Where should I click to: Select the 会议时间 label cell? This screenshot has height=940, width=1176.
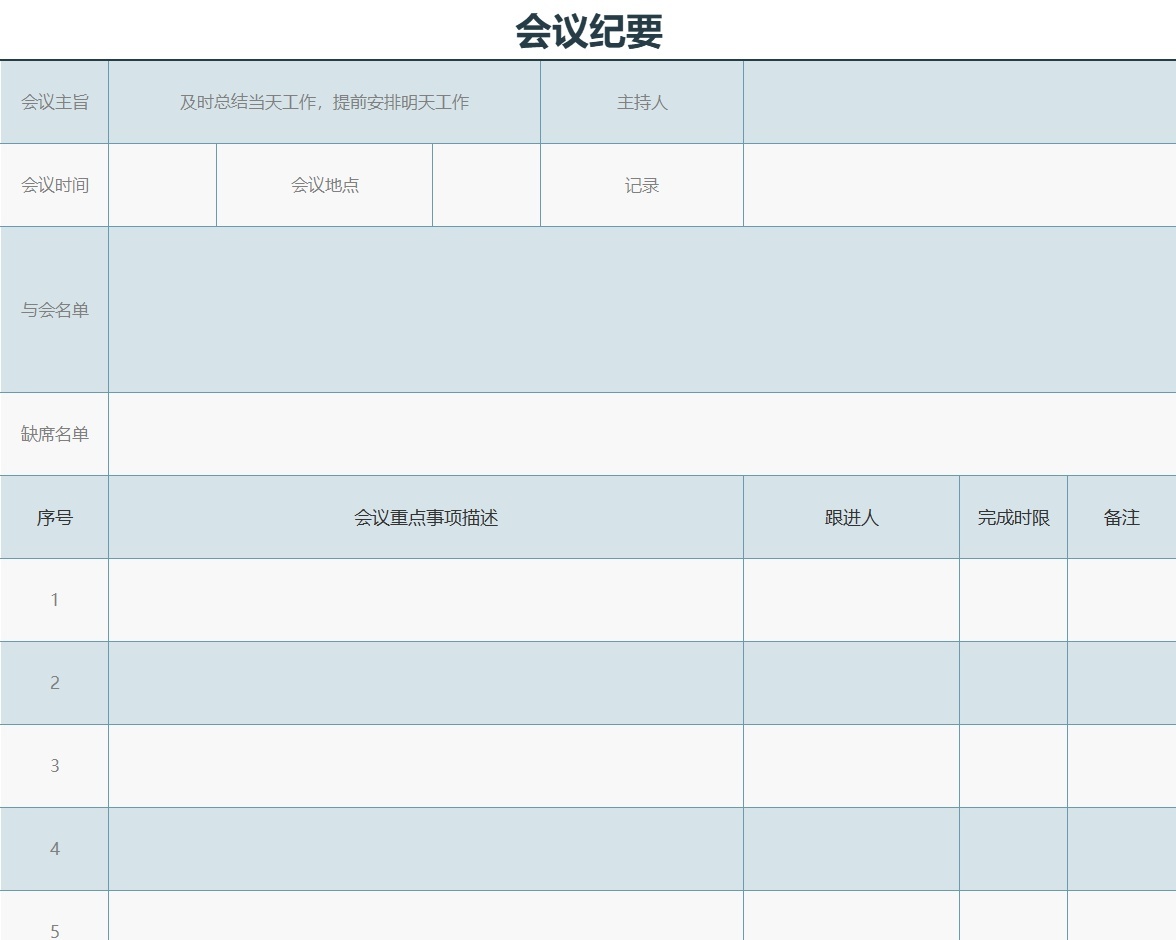[54, 185]
